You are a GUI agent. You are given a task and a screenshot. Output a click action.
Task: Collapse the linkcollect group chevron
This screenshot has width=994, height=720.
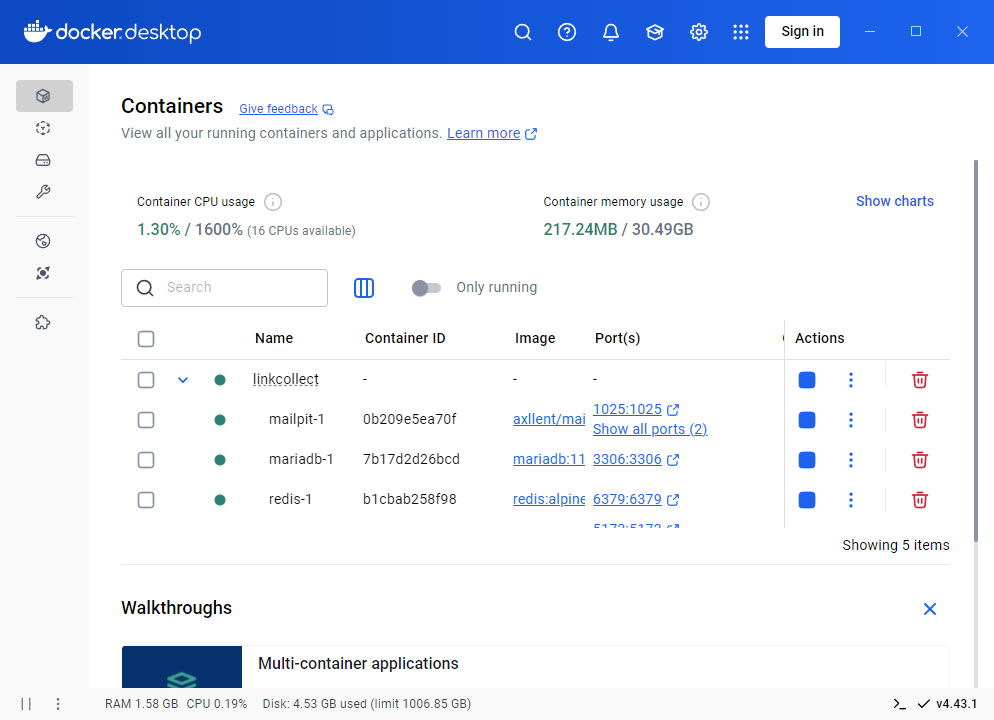coord(183,380)
